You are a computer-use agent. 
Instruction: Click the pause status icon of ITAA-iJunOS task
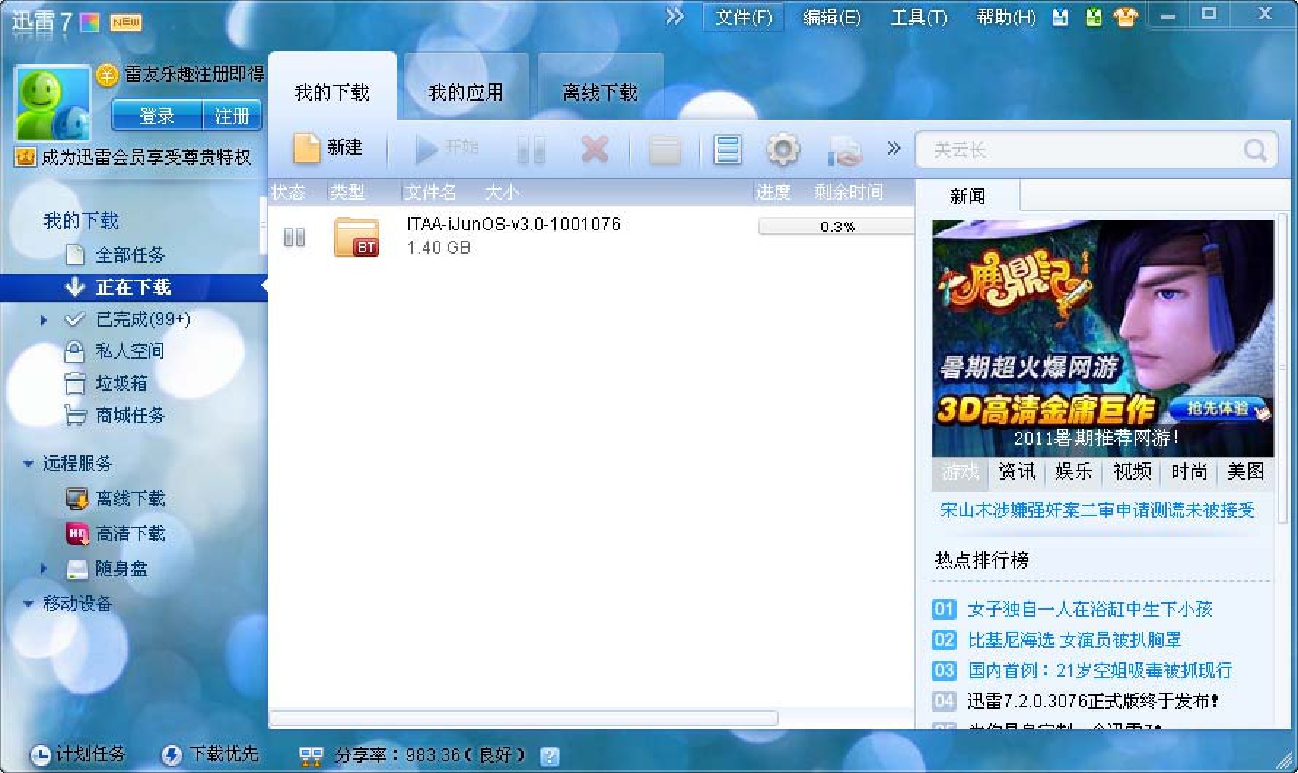[x=294, y=238]
